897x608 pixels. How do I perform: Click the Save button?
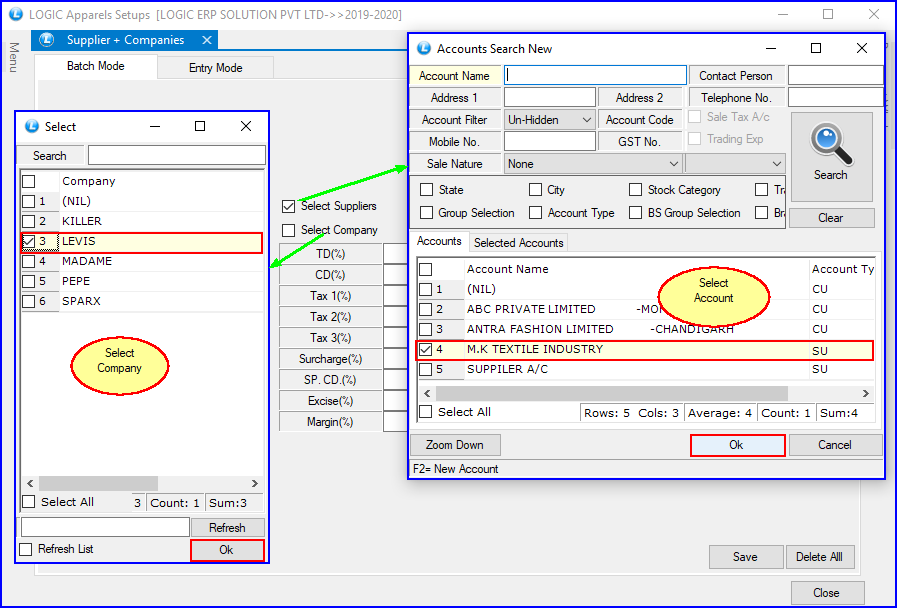pyautogui.click(x=745, y=557)
